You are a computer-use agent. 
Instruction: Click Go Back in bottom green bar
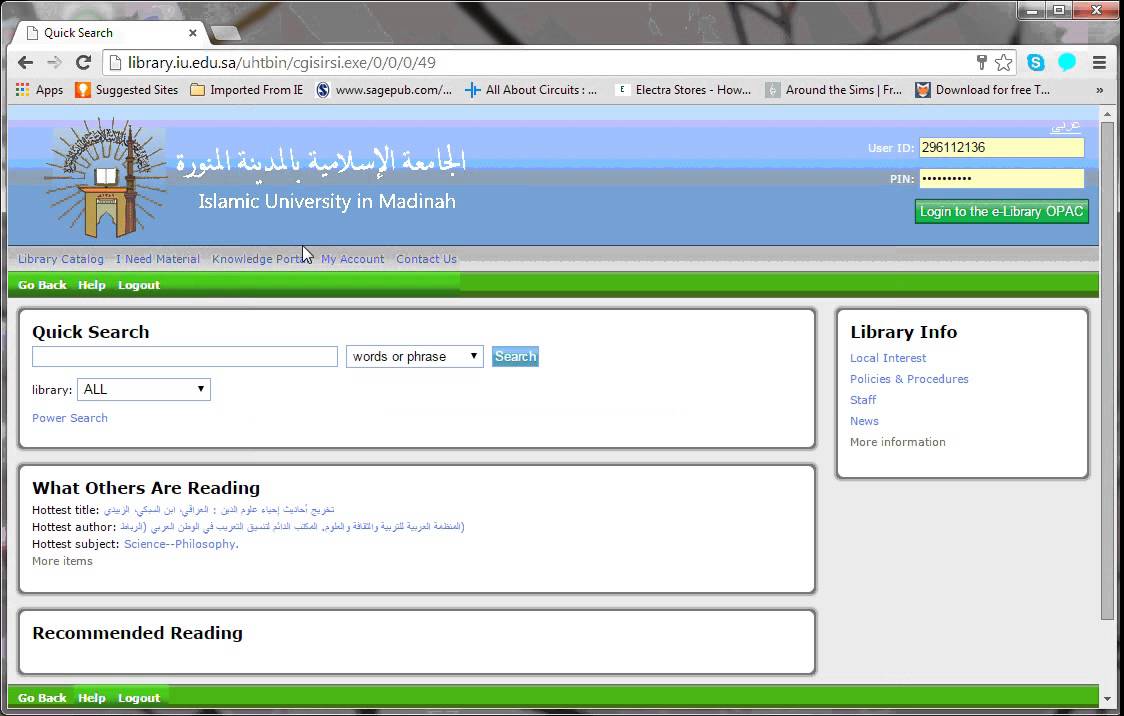pyautogui.click(x=42, y=698)
